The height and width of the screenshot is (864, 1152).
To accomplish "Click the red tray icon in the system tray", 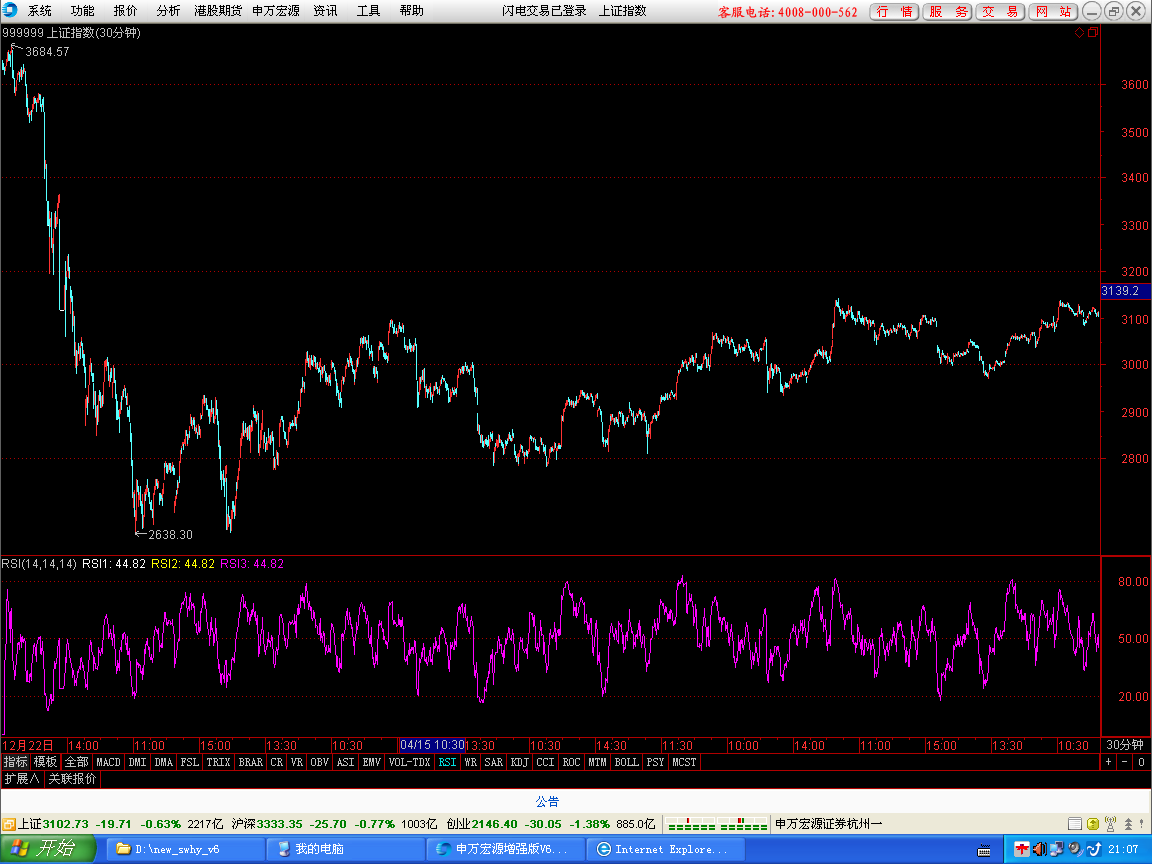I will (1021, 849).
